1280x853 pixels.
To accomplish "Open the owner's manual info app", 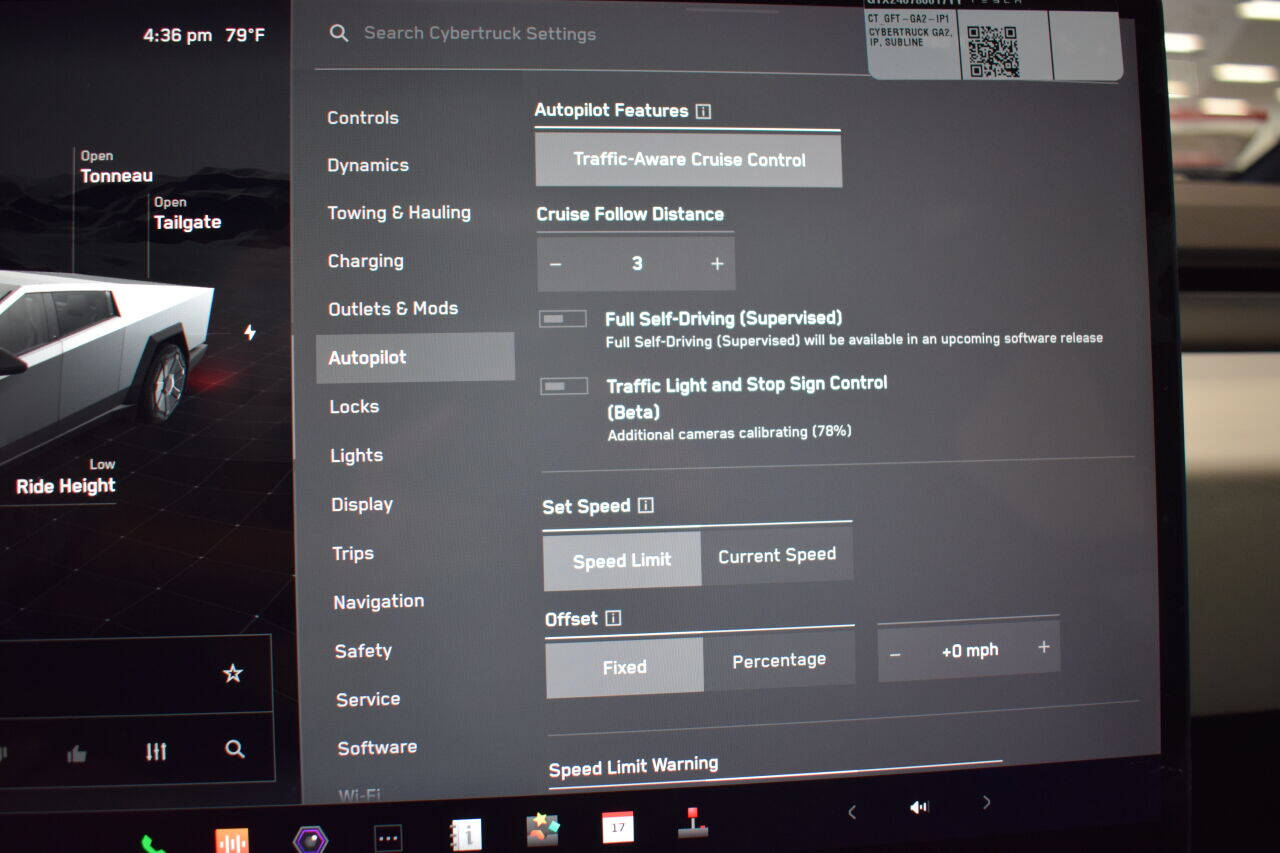I will click(x=466, y=834).
